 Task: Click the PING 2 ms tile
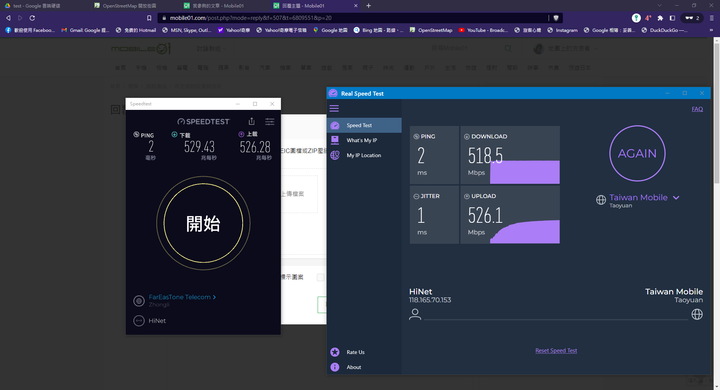(434, 155)
